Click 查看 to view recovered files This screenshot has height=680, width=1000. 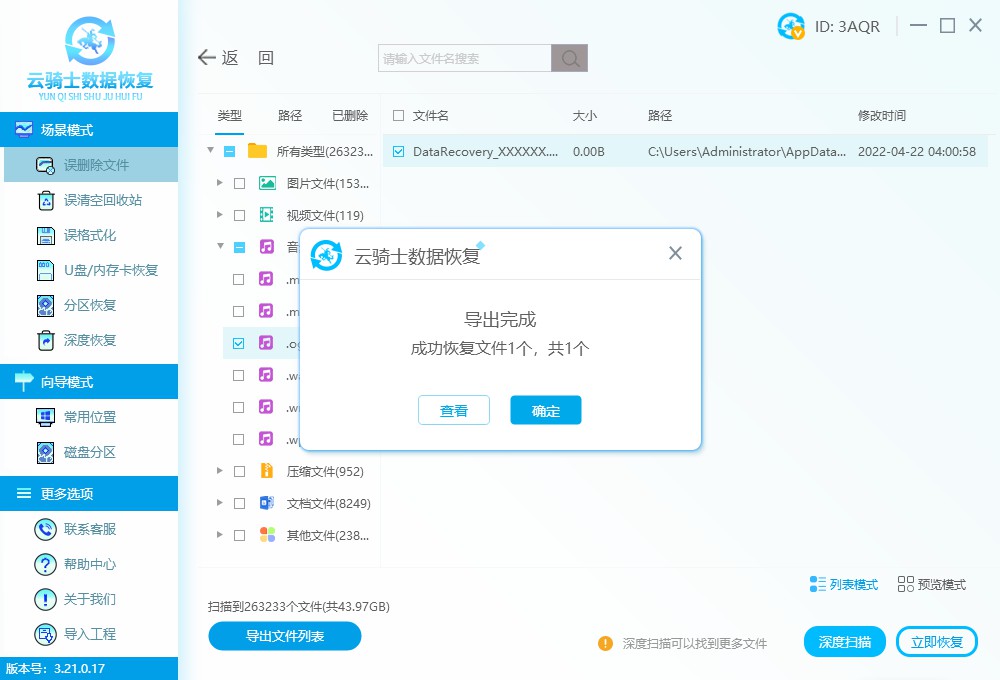click(454, 410)
